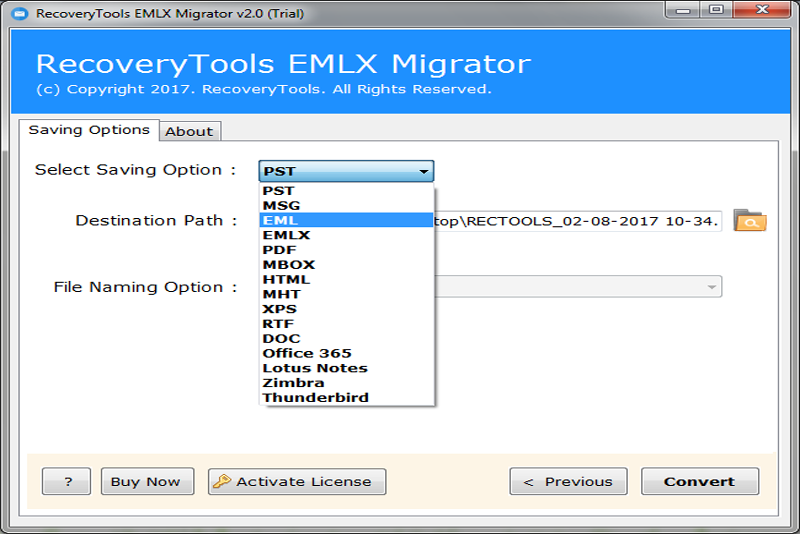Choose HTML from the format list
800x534 pixels.
pos(346,279)
